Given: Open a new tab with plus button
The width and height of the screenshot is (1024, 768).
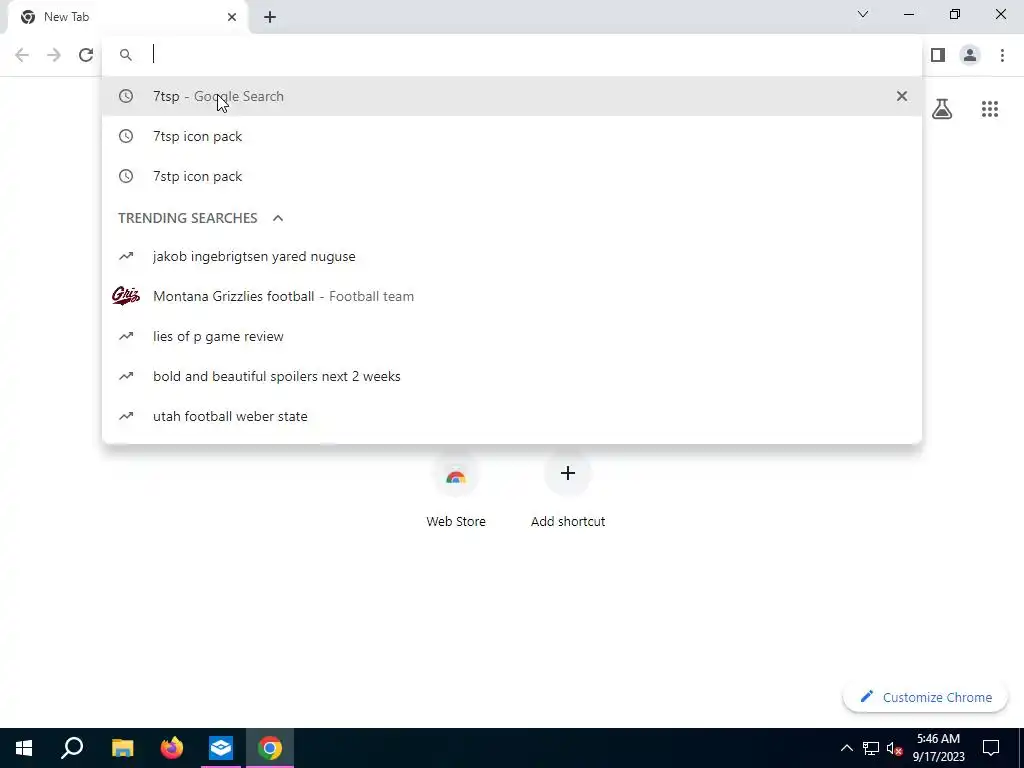Looking at the screenshot, I should (270, 17).
